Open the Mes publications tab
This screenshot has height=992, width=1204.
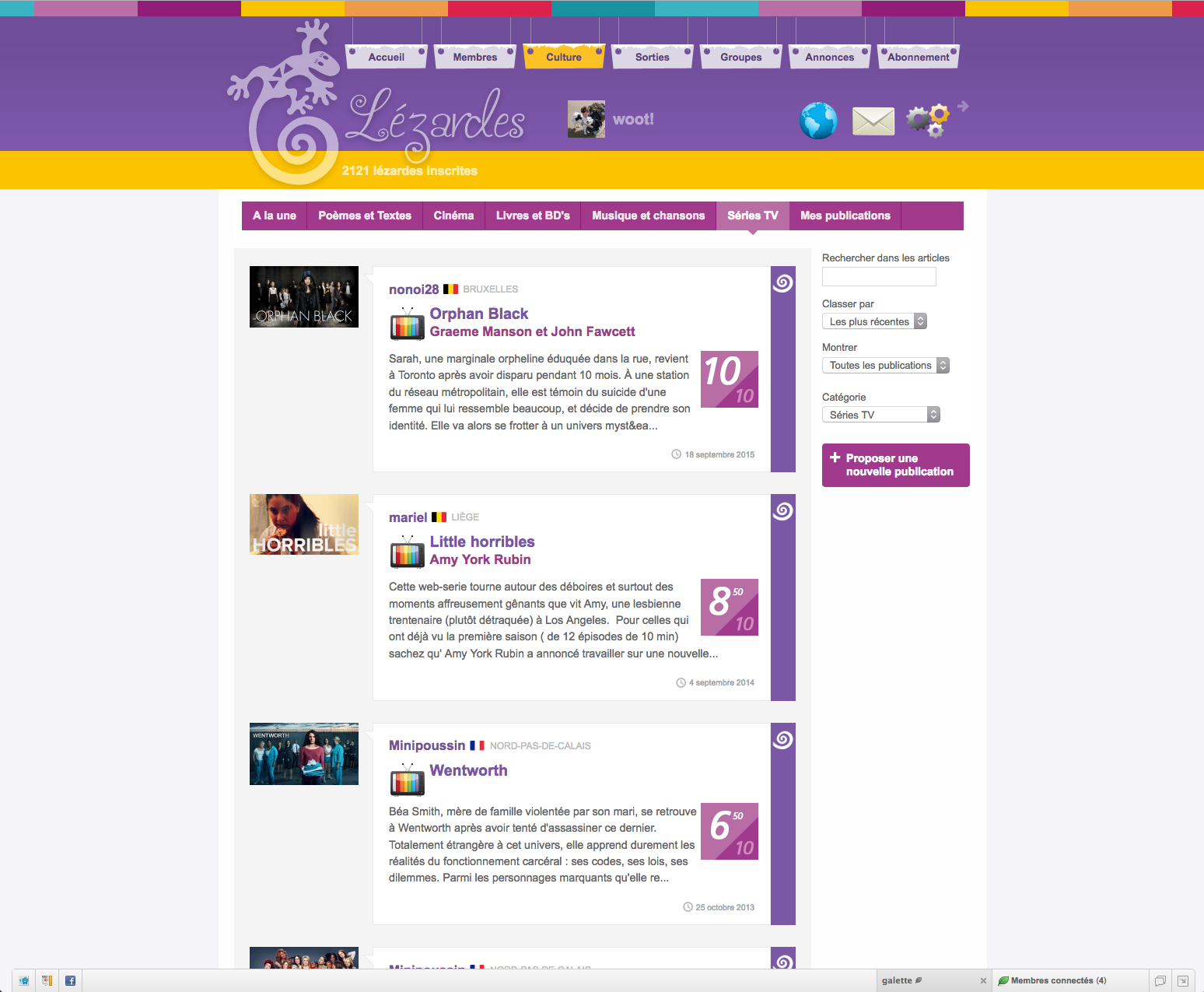click(845, 216)
